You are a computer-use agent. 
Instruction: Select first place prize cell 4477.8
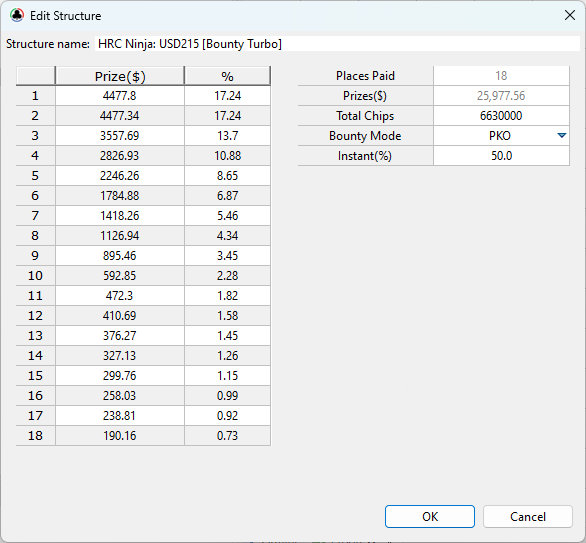pos(120,96)
